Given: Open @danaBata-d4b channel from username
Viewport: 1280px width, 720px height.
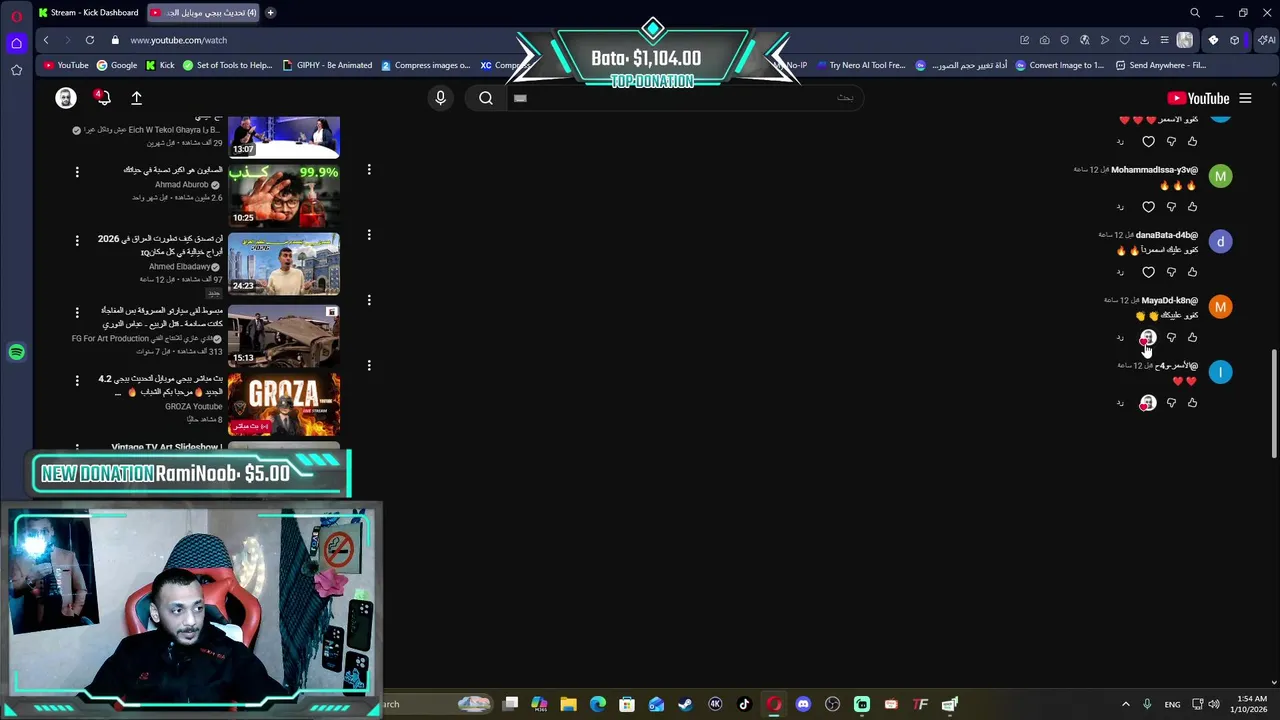Looking at the screenshot, I should pos(1167,235).
